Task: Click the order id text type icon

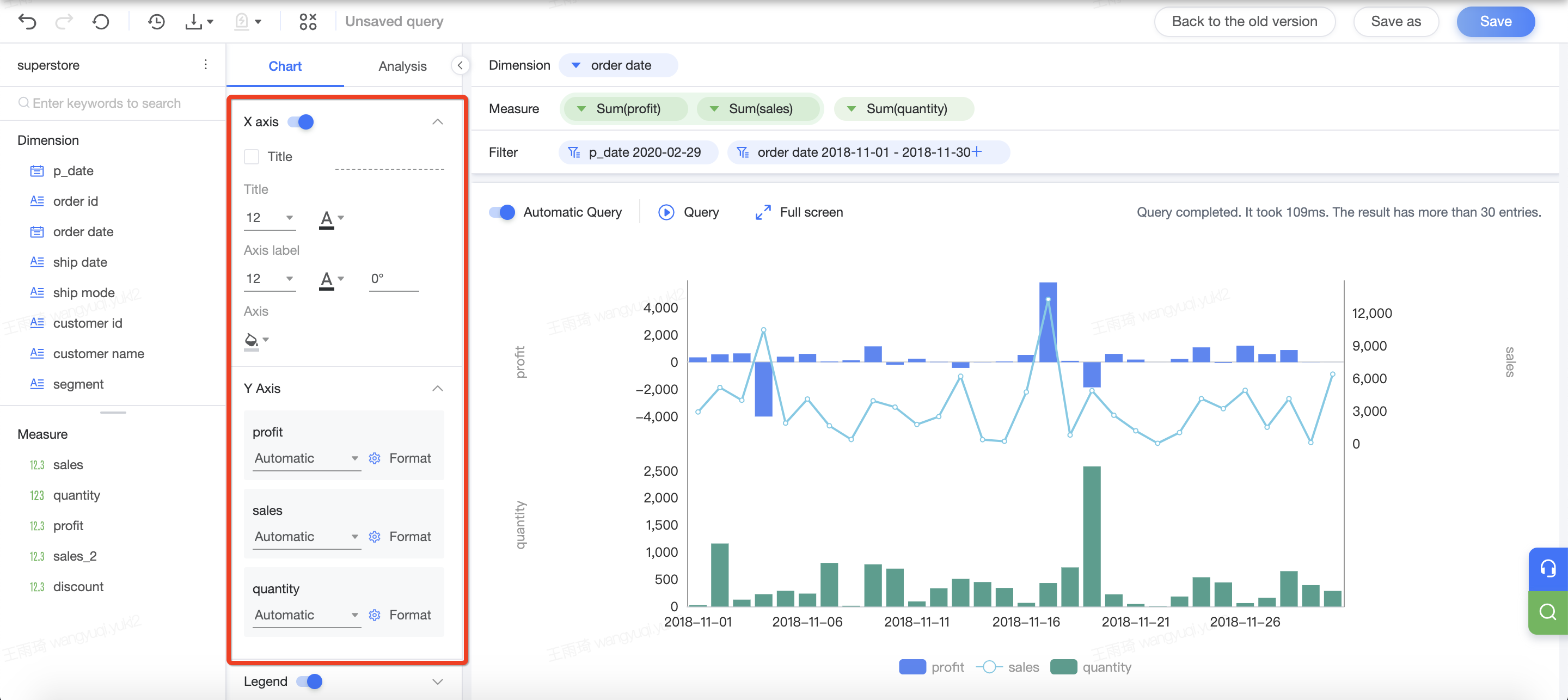Action: point(37,201)
